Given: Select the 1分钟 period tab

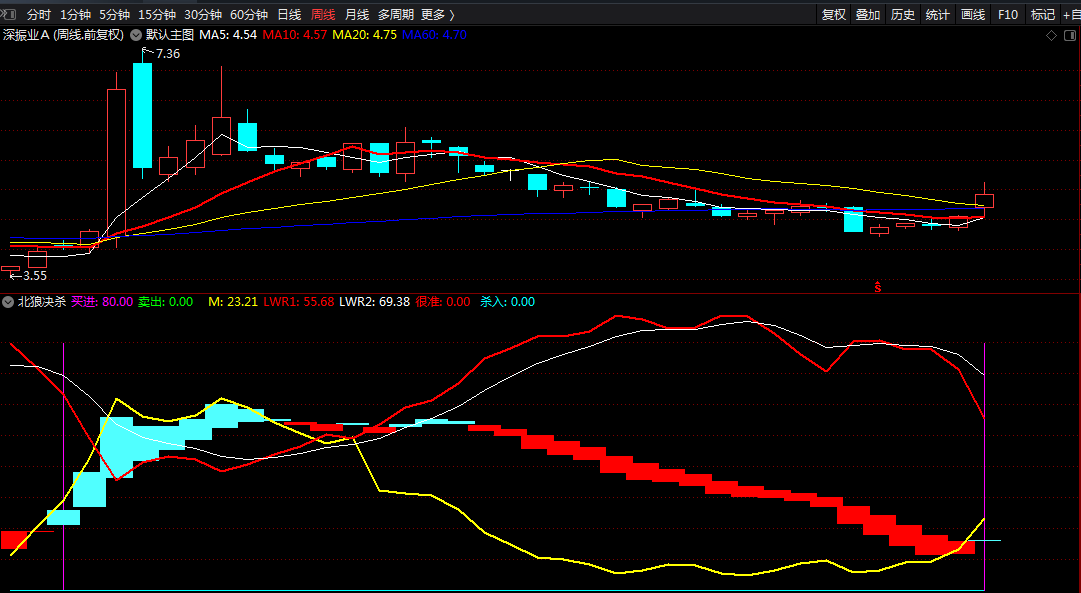Looking at the screenshot, I should (75, 14).
